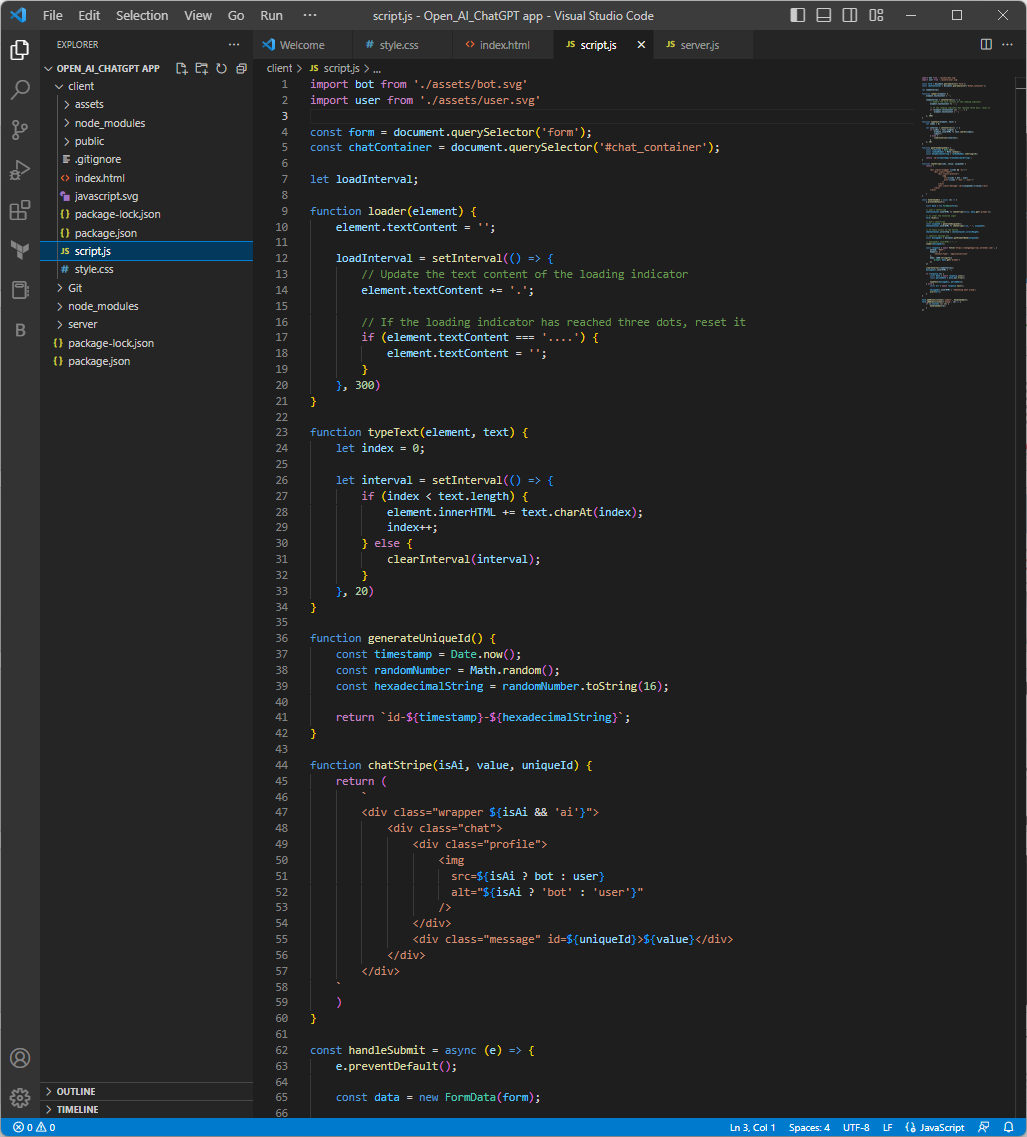Open .gitignore file in Explorer

(147, 160)
